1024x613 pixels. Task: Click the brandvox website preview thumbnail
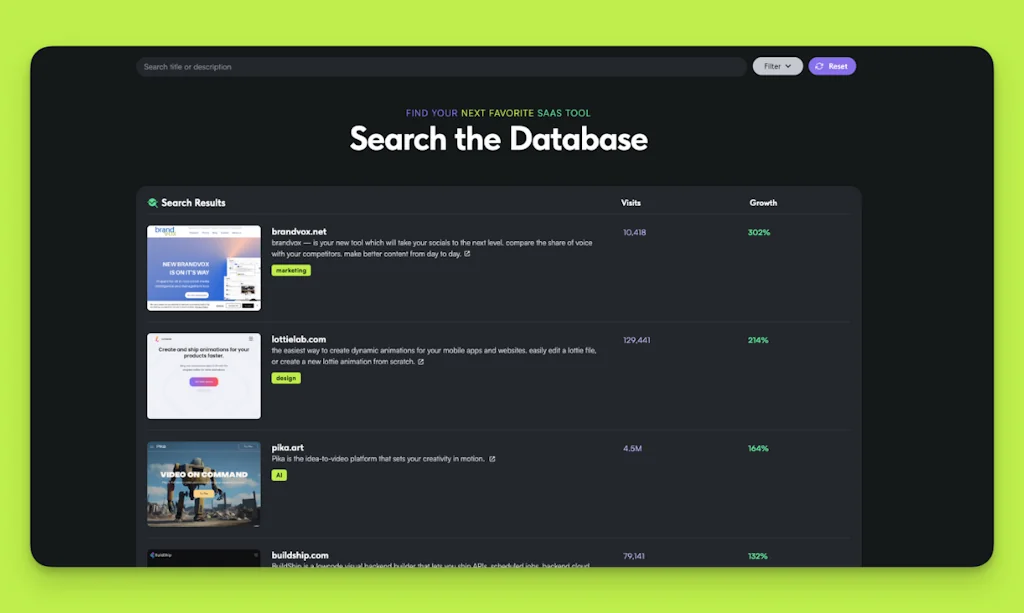pos(203,268)
